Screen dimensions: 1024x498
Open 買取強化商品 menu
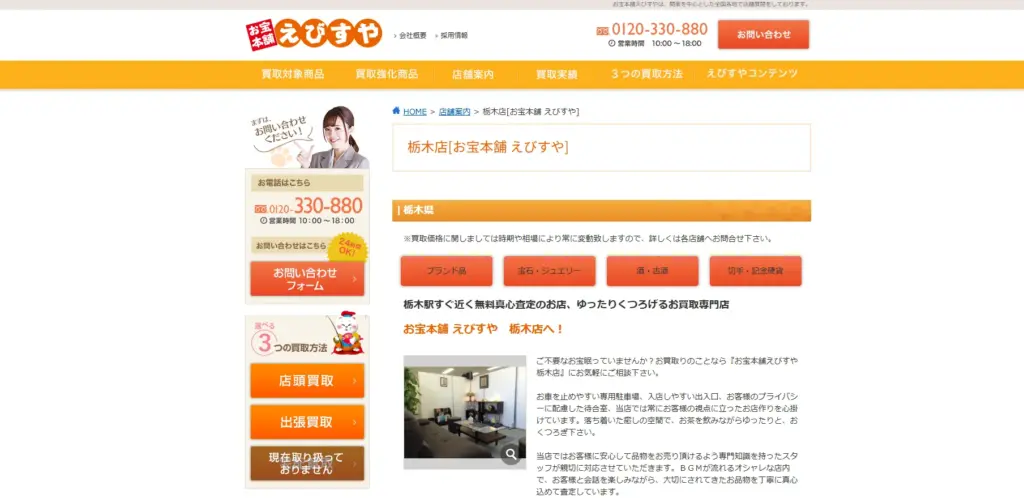point(387,75)
